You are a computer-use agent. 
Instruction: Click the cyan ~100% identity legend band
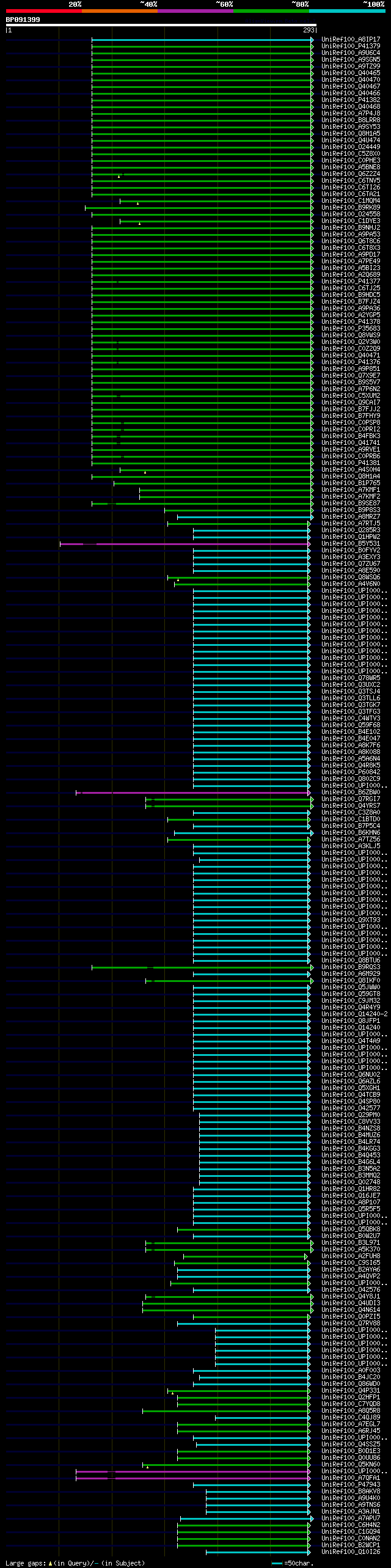(x=347, y=11)
